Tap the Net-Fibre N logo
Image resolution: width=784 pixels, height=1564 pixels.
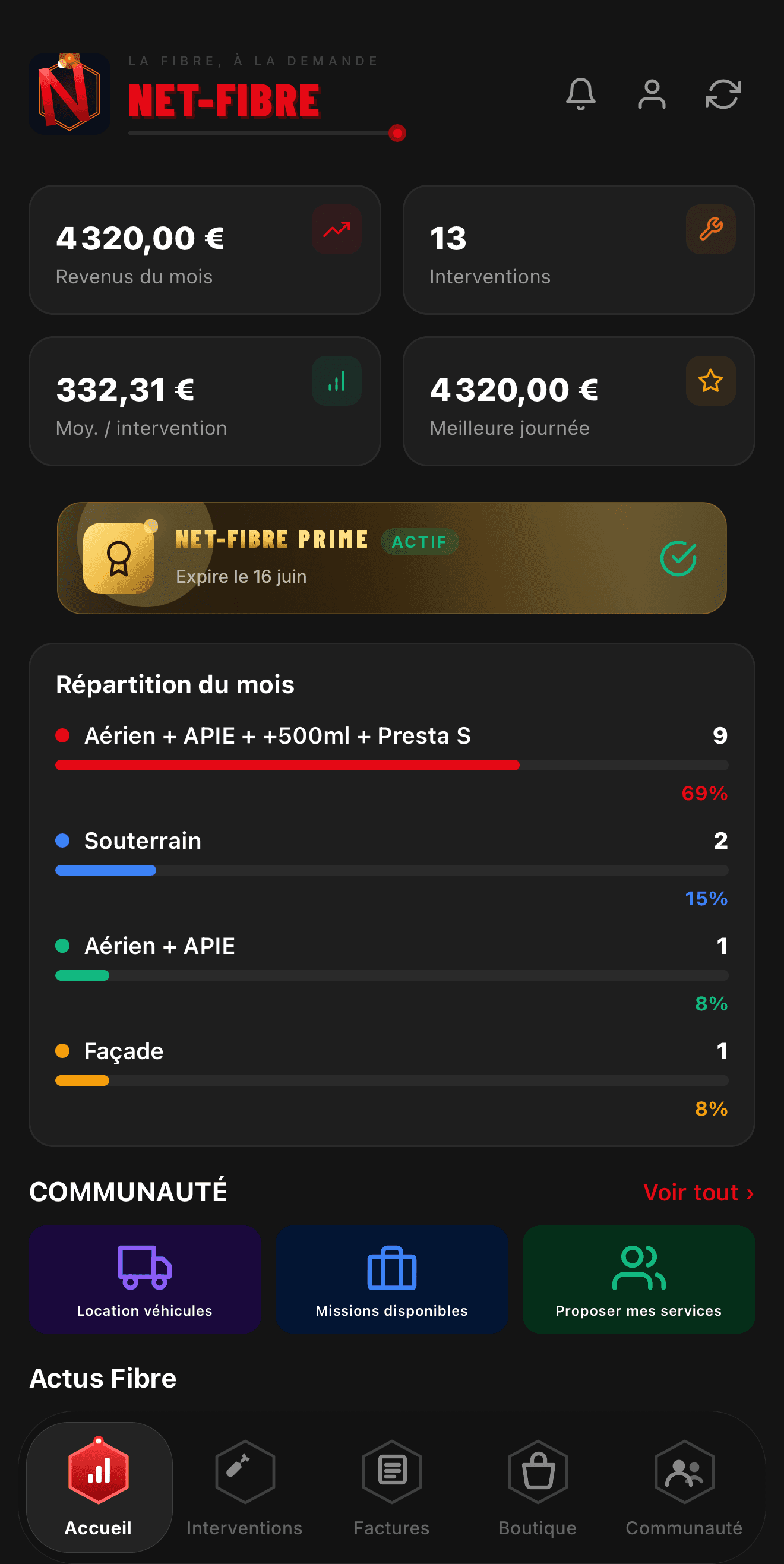pos(70,93)
